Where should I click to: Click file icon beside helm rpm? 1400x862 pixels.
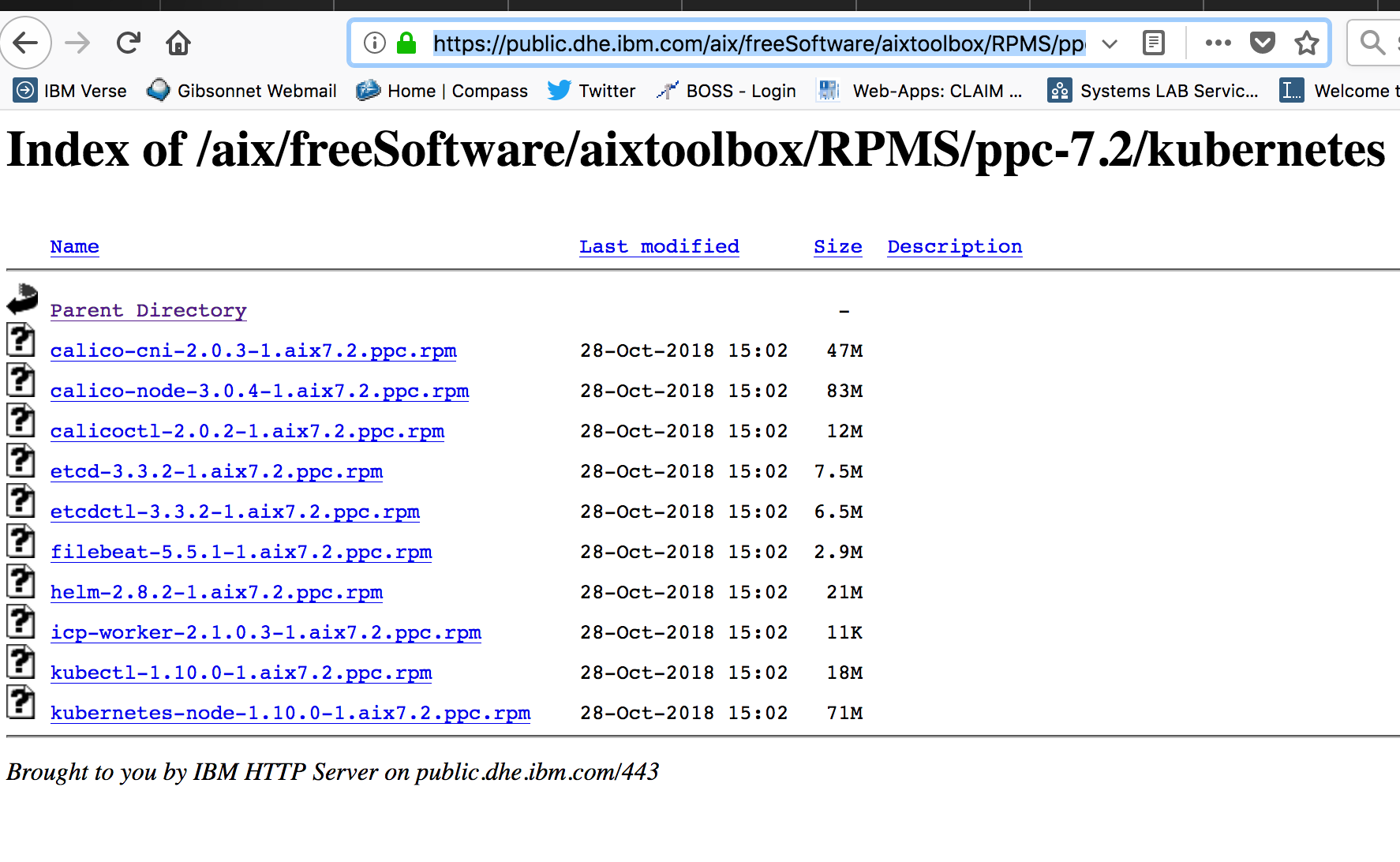click(x=21, y=581)
